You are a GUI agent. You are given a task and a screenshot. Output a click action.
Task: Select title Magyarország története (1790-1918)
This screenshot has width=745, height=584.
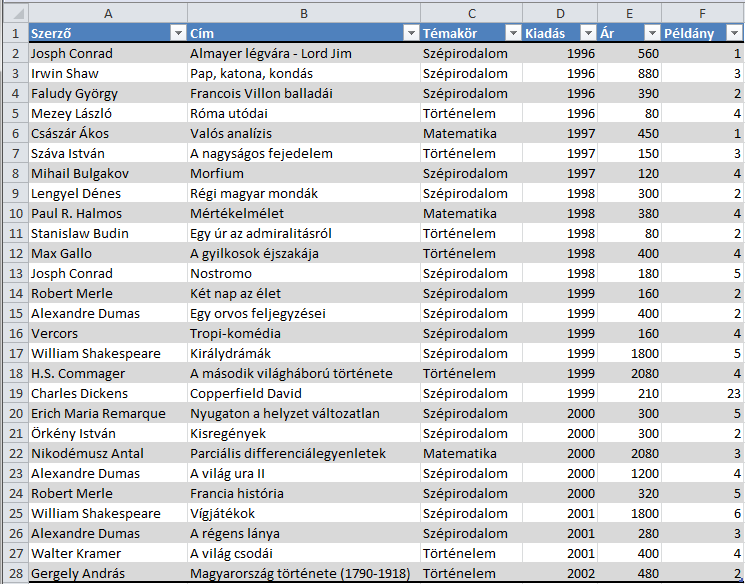tap(304, 574)
